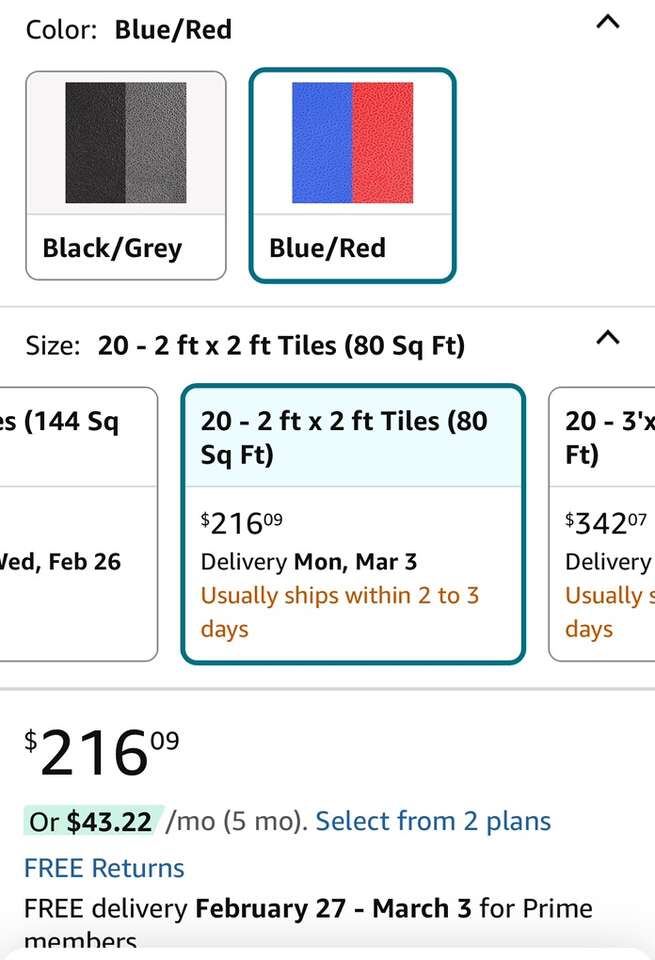Click Delivery Mon, Mar 3 in the selected card

coord(308,562)
